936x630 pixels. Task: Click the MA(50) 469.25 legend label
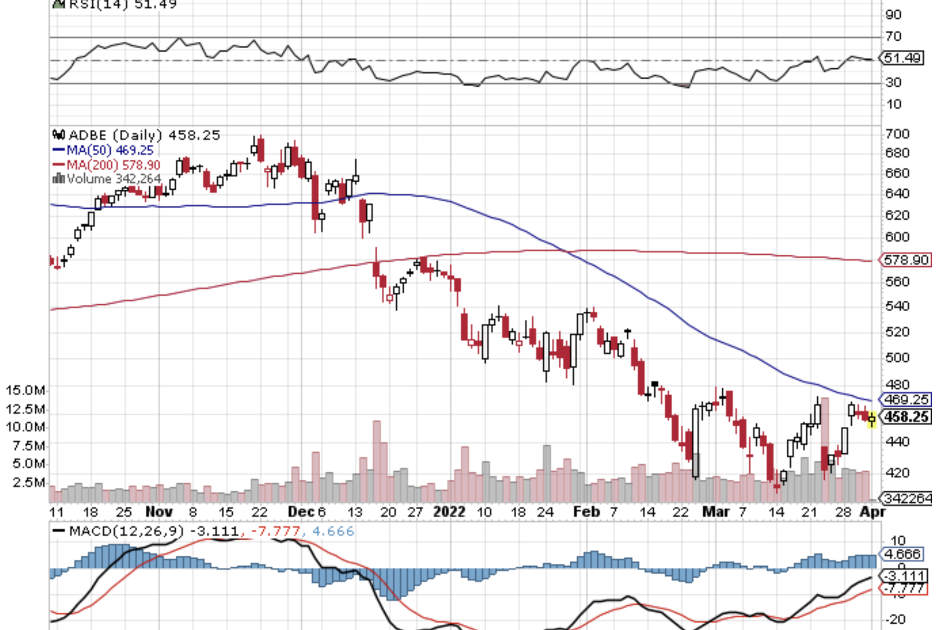[x=110, y=150]
